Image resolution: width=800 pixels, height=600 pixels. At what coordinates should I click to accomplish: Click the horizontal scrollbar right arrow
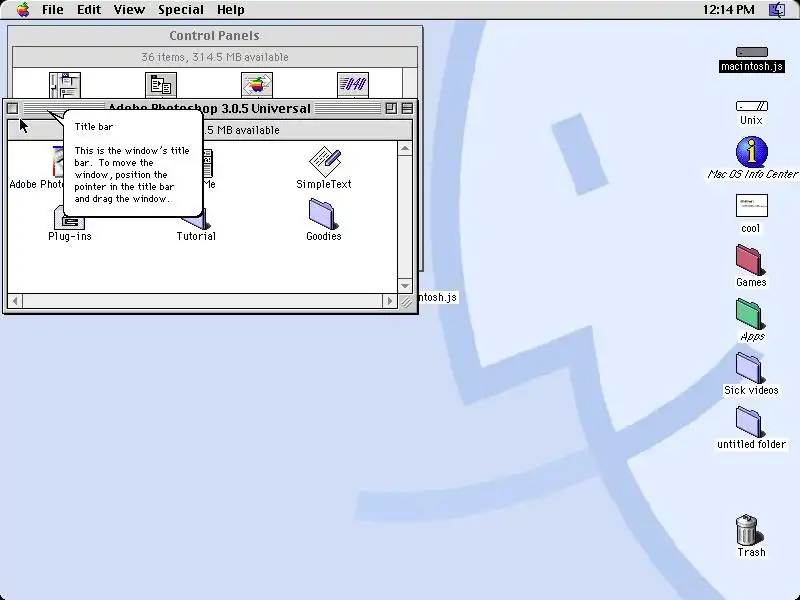[x=390, y=301]
